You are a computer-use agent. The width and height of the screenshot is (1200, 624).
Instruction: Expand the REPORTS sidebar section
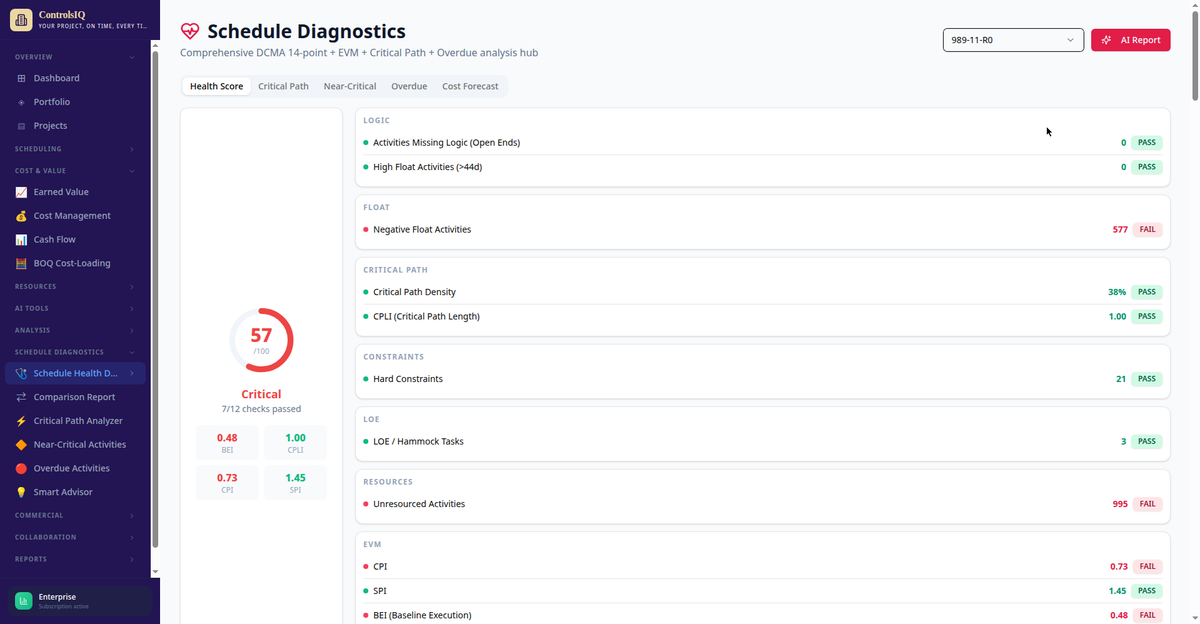75,559
